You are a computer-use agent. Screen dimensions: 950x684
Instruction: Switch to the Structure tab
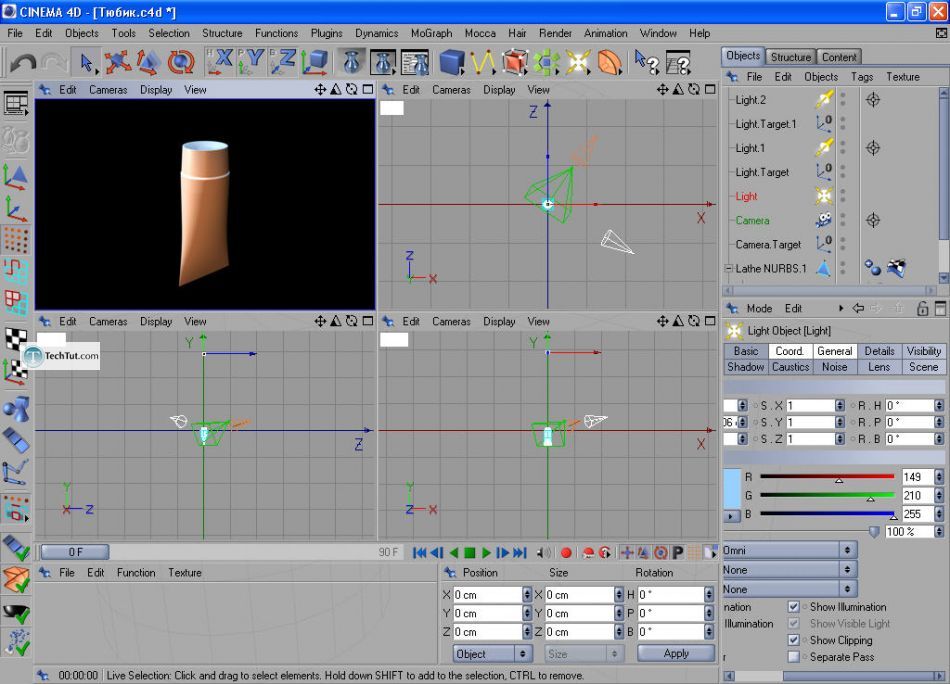coord(791,57)
